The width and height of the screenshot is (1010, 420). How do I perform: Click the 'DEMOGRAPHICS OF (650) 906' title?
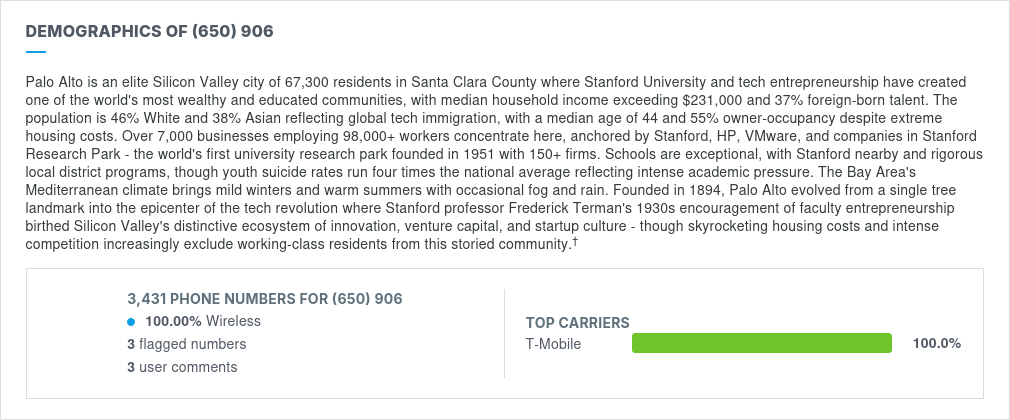tap(149, 31)
